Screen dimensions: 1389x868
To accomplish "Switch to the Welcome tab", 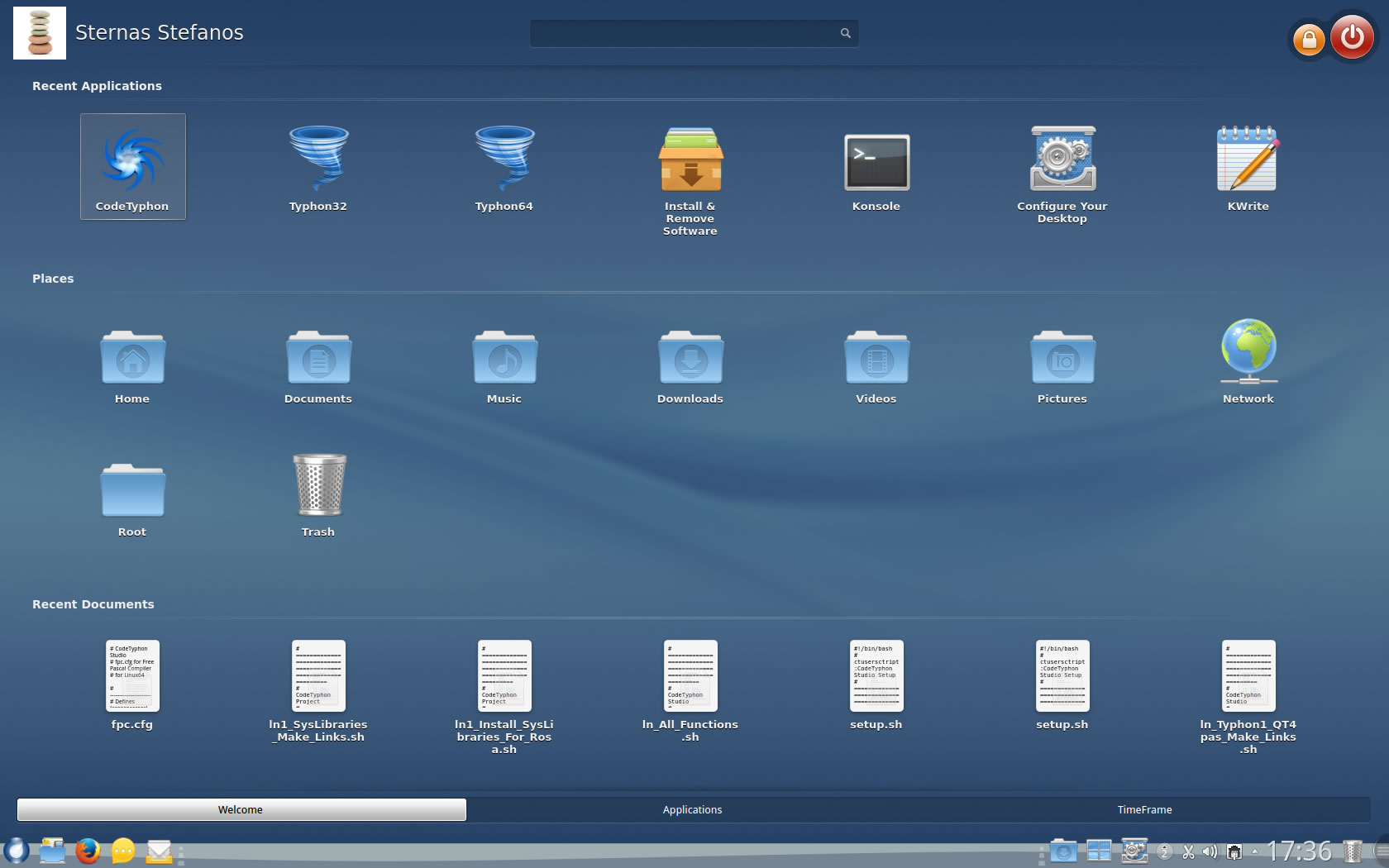I will (241, 809).
